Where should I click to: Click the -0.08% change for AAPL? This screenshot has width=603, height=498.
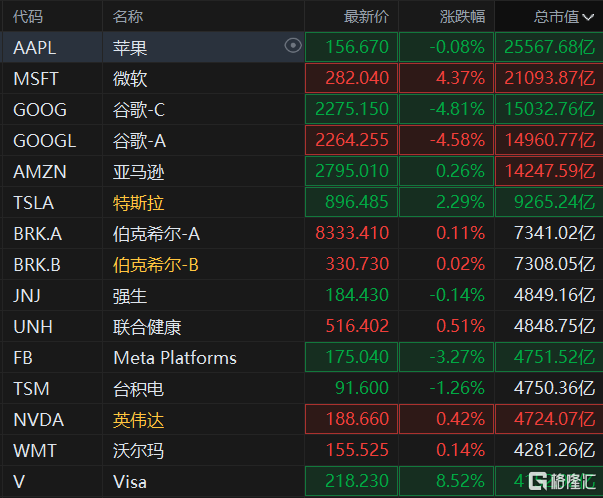(x=457, y=47)
